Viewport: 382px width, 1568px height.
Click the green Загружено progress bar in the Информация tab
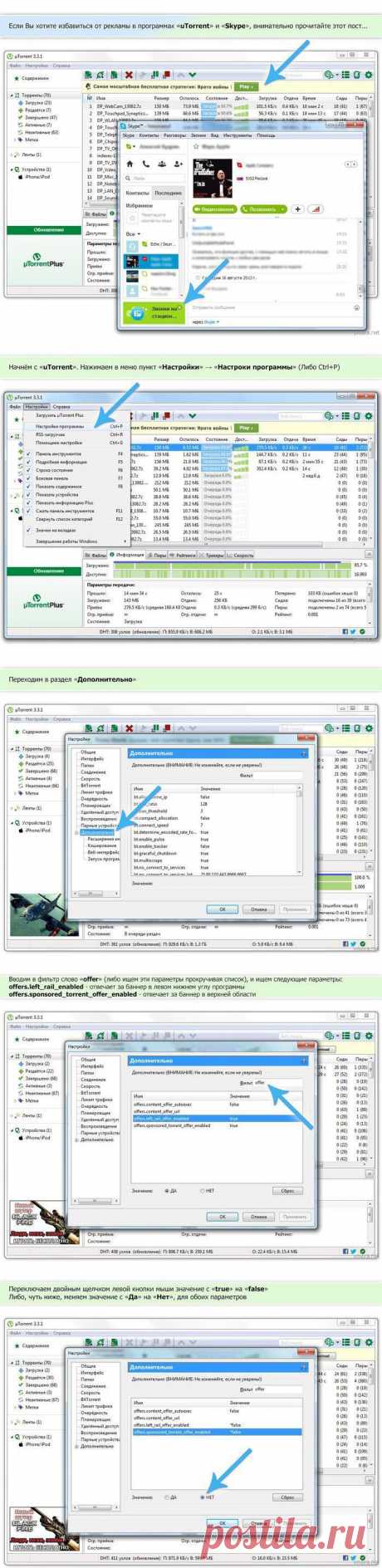coord(231,565)
